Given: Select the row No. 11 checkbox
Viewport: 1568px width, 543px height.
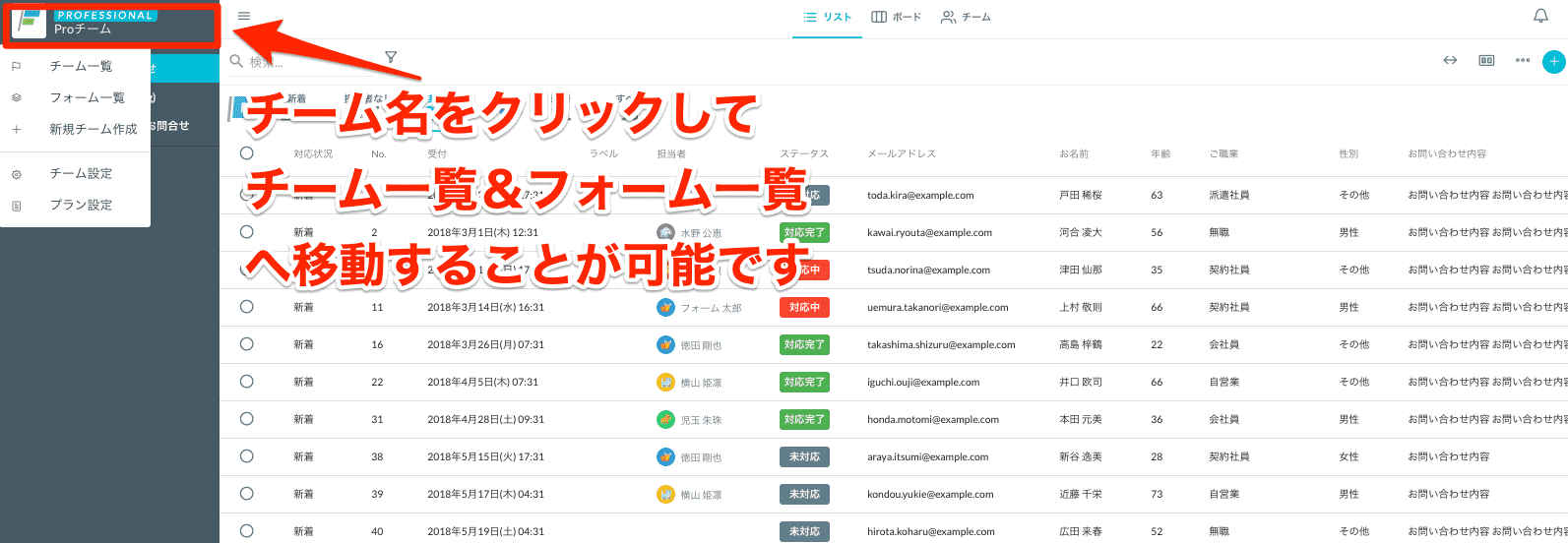Looking at the screenshot, I should pyautogui.click(x=247, y=307).
